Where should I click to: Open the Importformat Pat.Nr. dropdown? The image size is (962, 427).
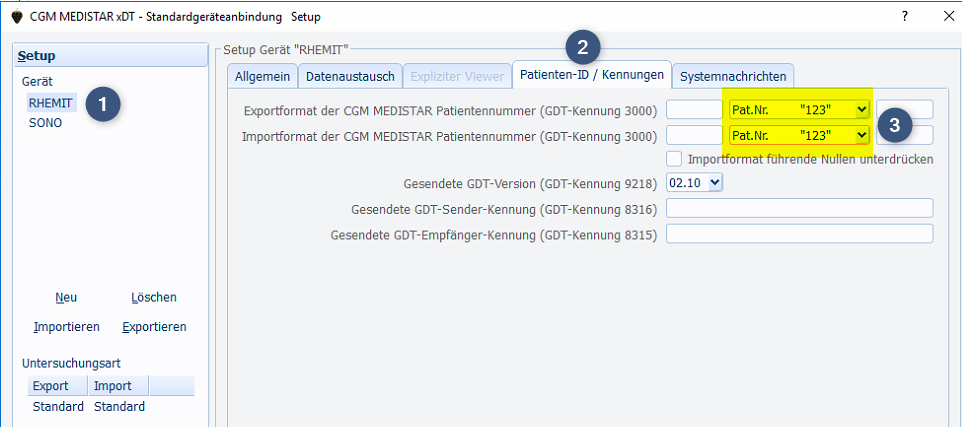click(x=862, y=135)
